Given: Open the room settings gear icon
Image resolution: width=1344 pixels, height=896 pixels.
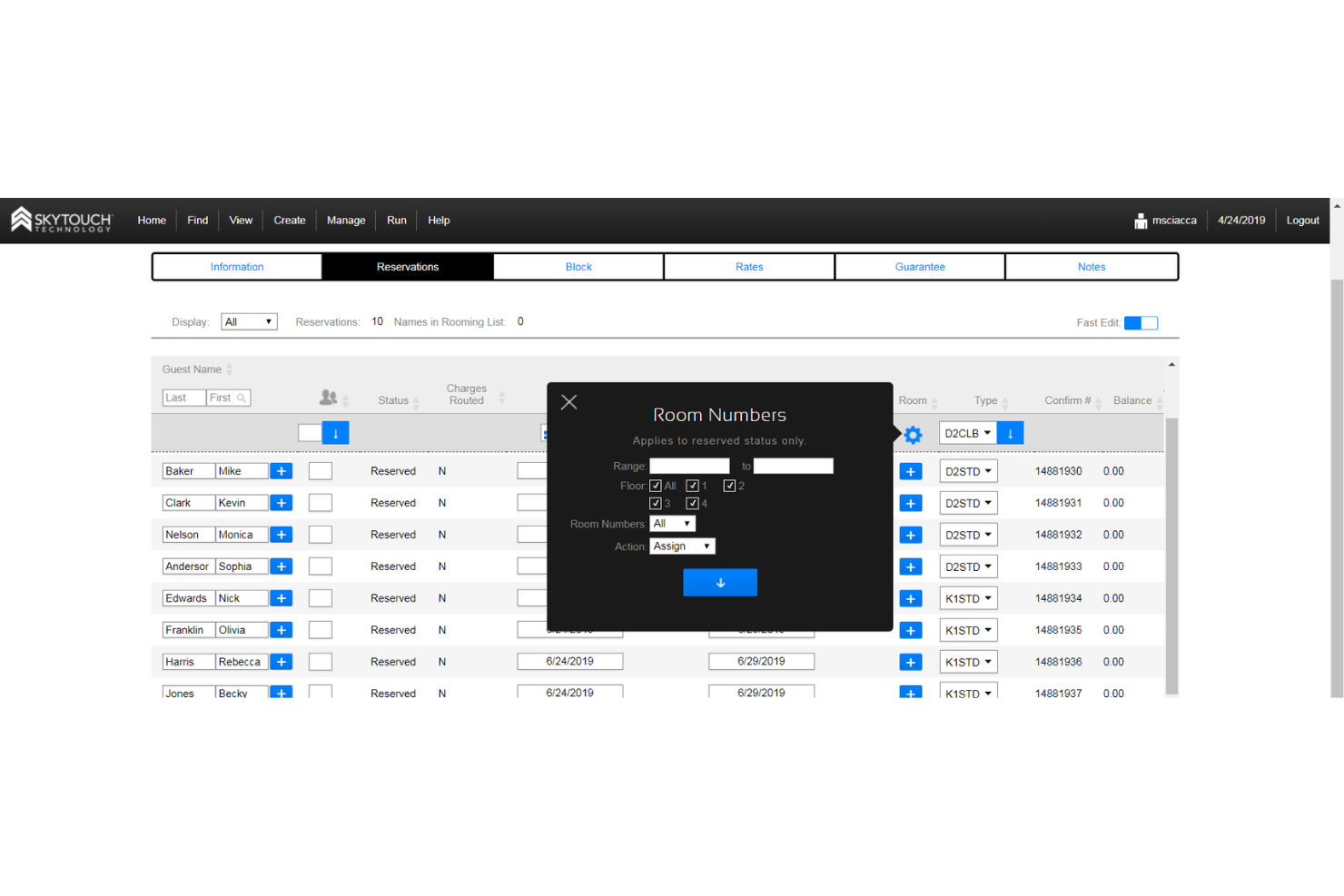Looking at the screenshot, I should 913,435.
